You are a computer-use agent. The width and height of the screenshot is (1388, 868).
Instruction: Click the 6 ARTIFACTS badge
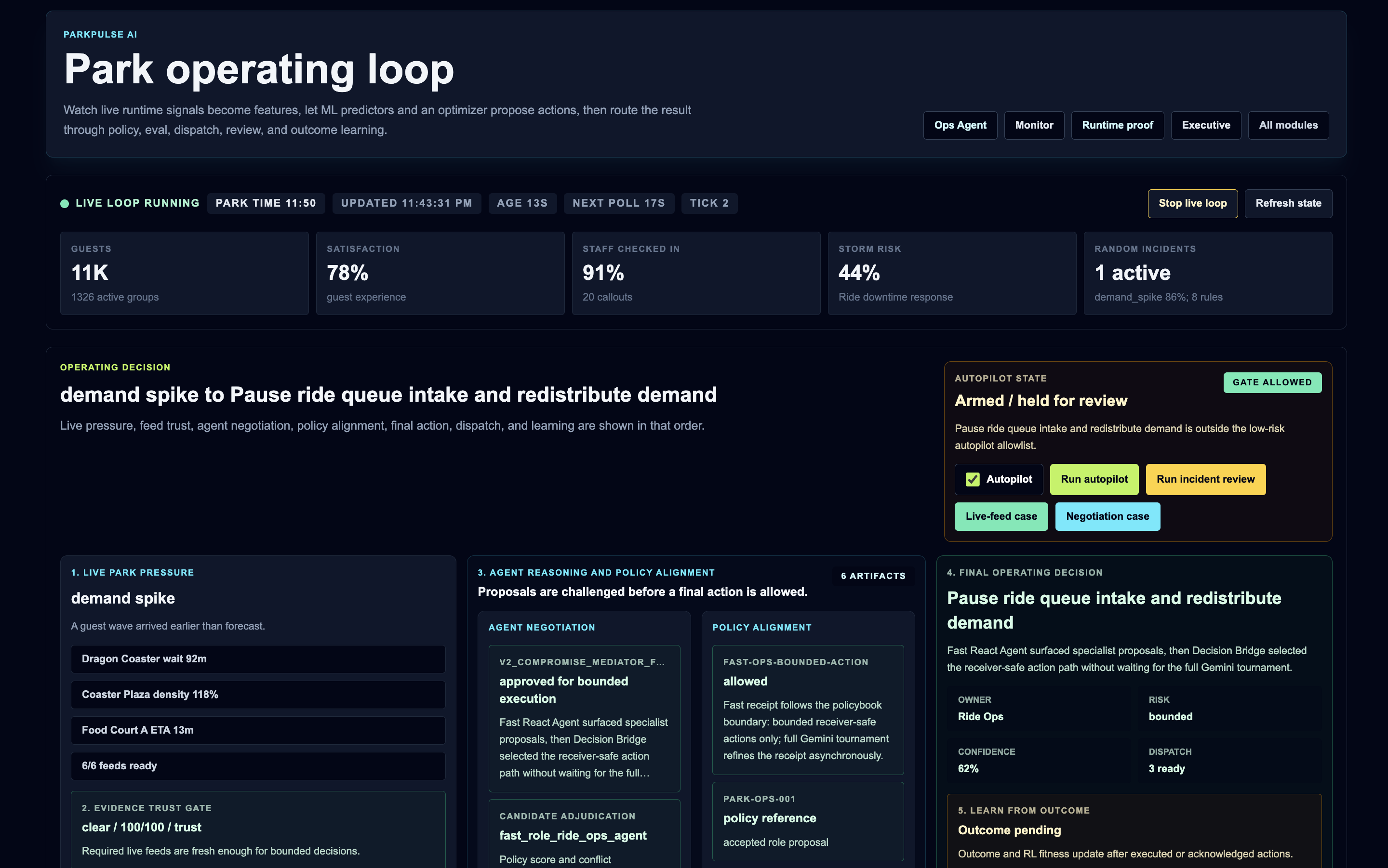873,576
